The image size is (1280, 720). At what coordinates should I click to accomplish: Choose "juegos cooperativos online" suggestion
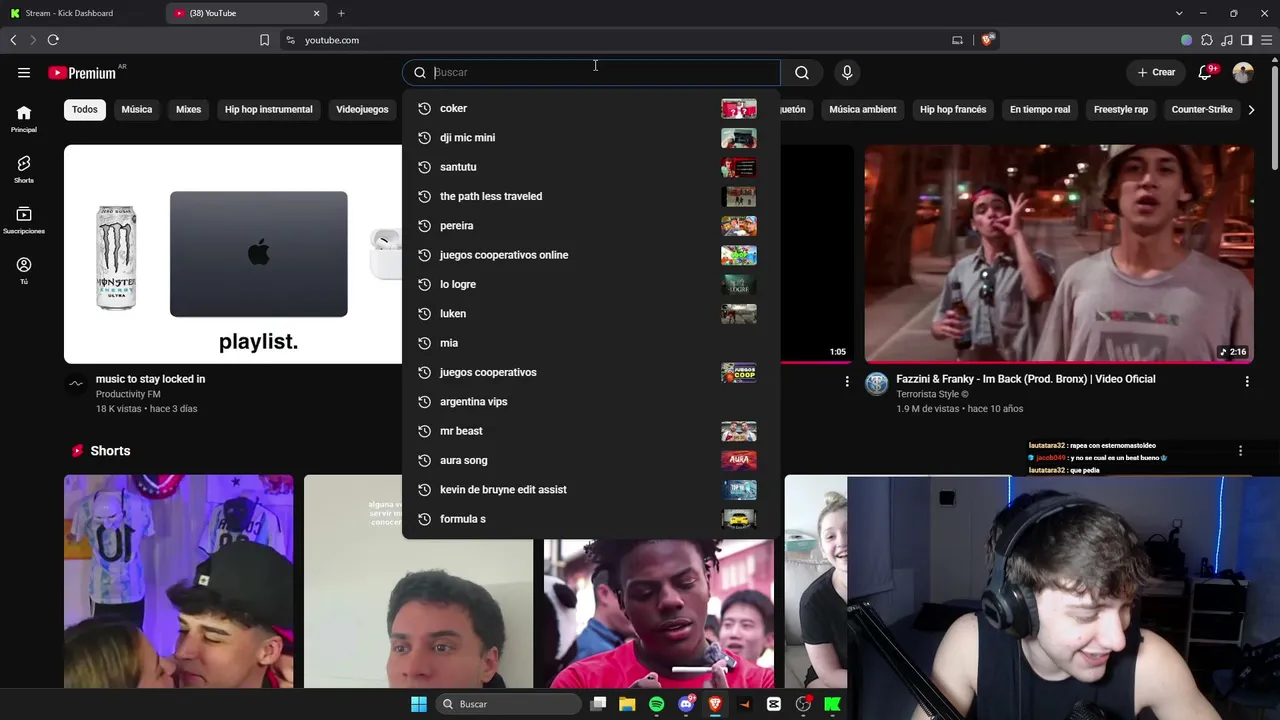click(x=590, y=255)
